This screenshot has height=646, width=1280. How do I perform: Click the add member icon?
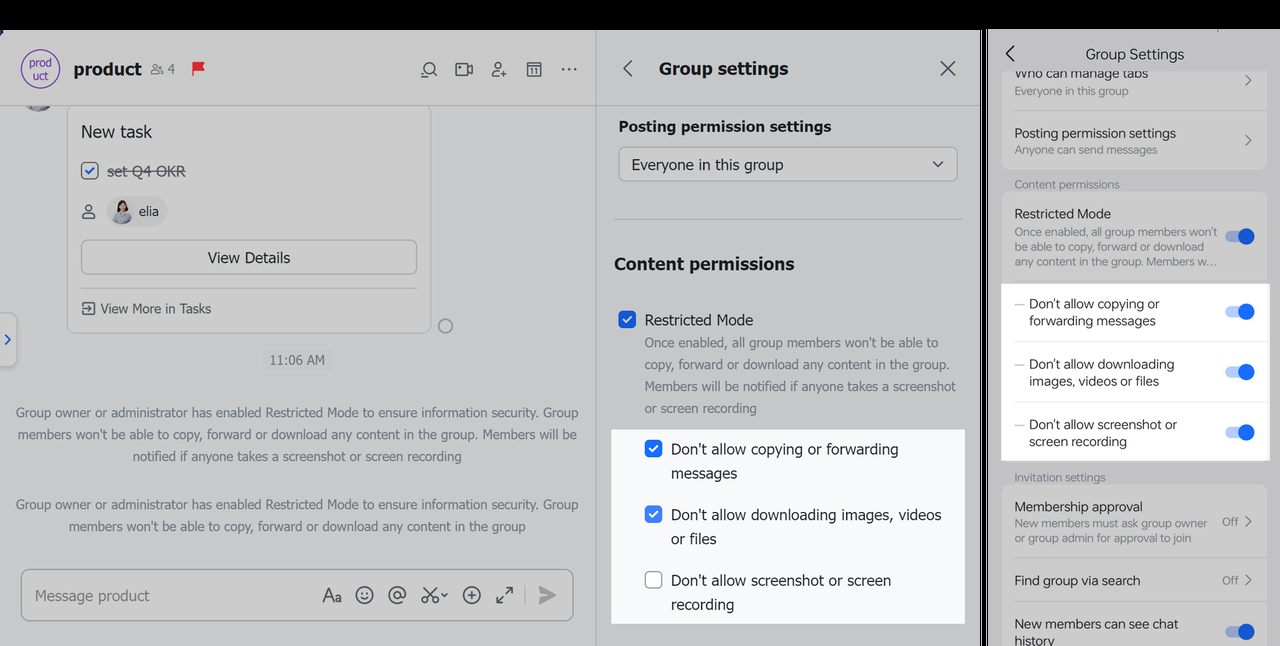click(x=499, y=69)
